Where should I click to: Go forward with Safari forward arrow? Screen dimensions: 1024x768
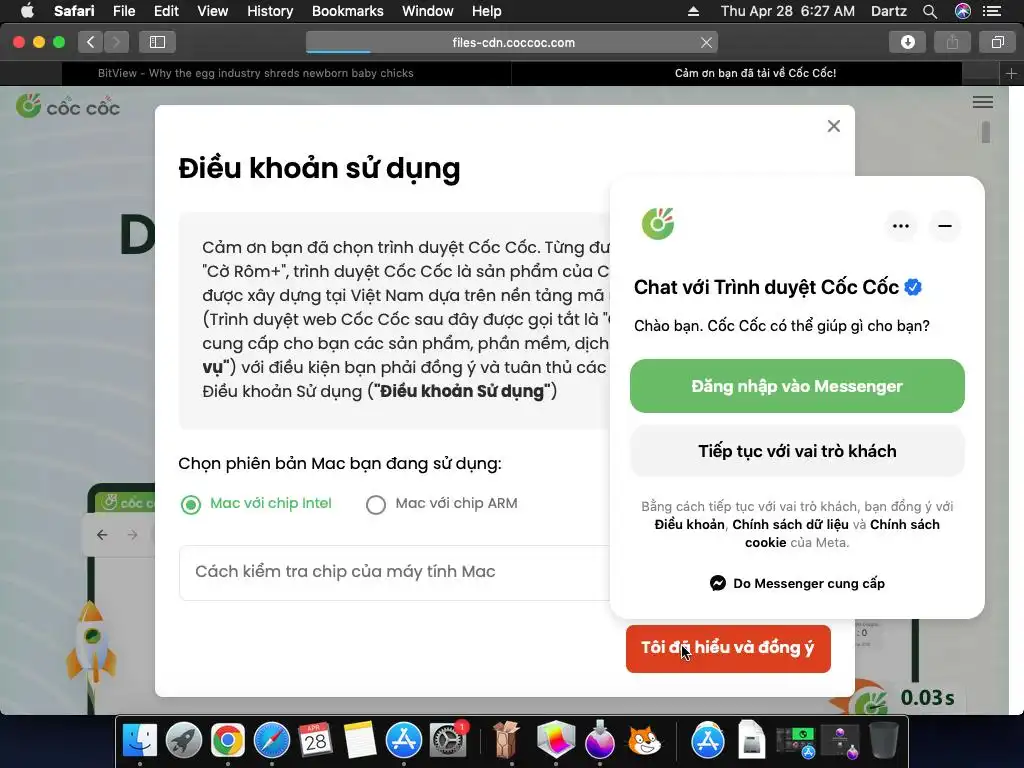(116, 42)
